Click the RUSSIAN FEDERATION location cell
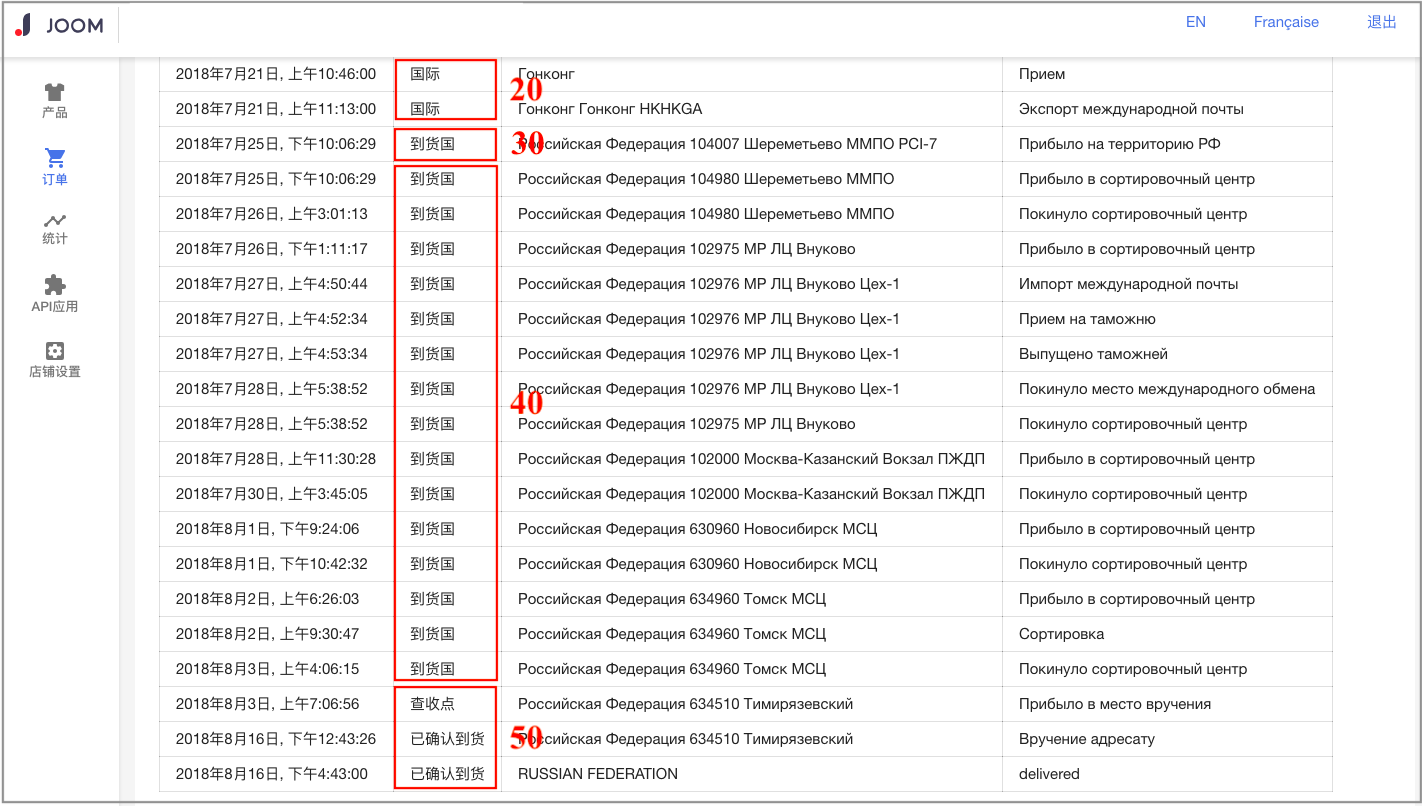 [x=597, y=774]
